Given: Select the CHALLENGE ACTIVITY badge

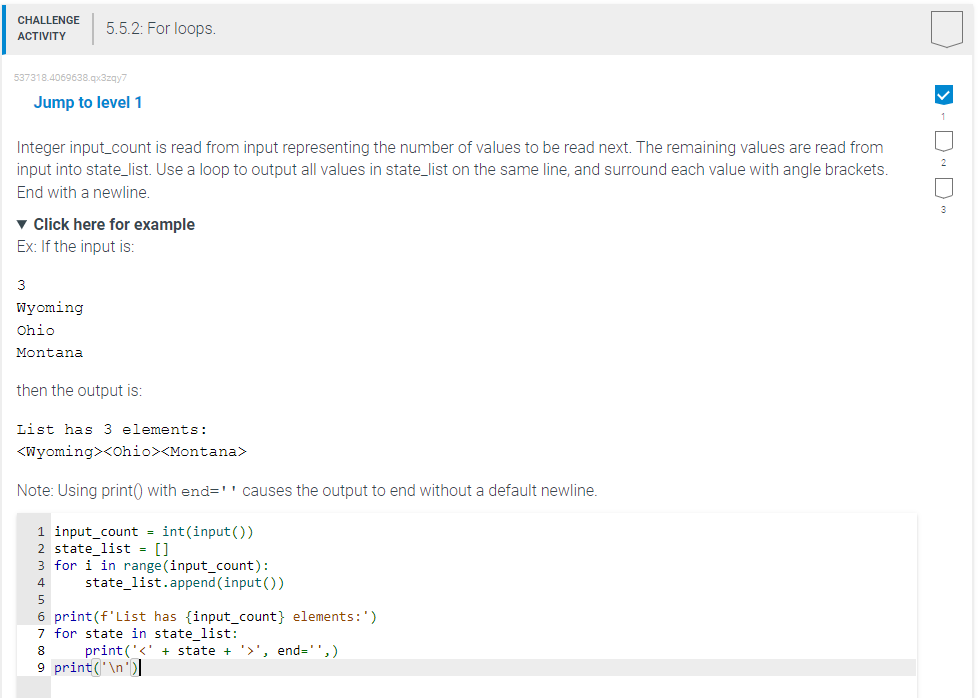Looking at the screenshot, I should point(48,27).
